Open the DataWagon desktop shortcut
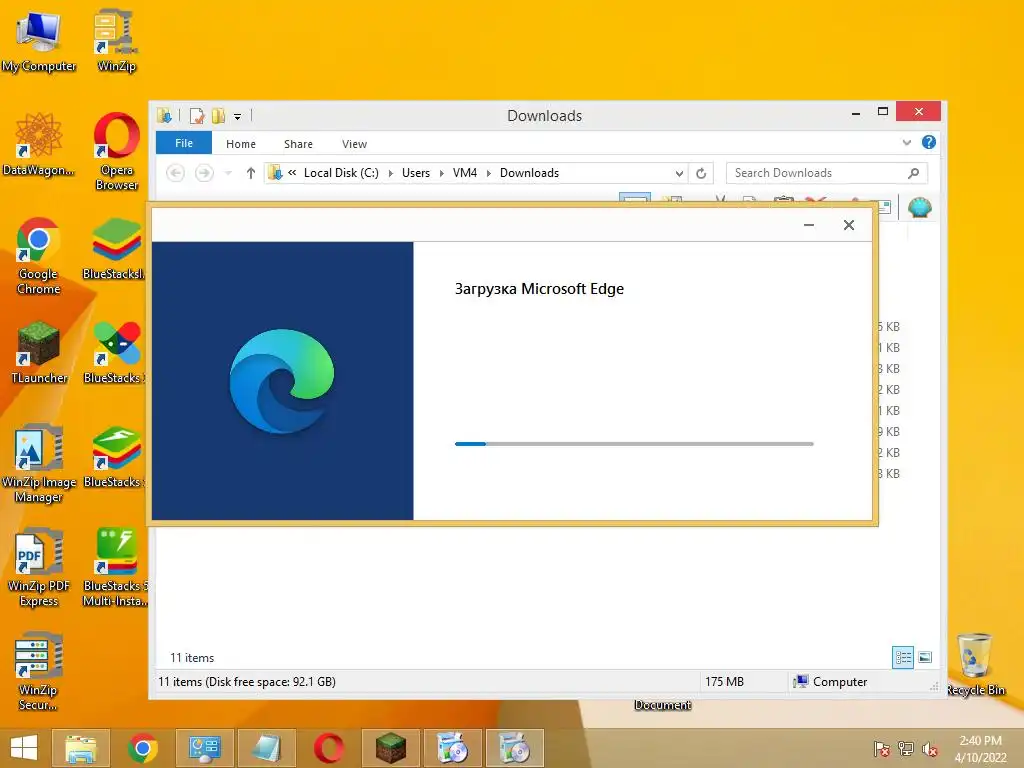Image resolution: width=1024 pixels, height=768 pixels. pyautogui.click(x=39, y=144)
